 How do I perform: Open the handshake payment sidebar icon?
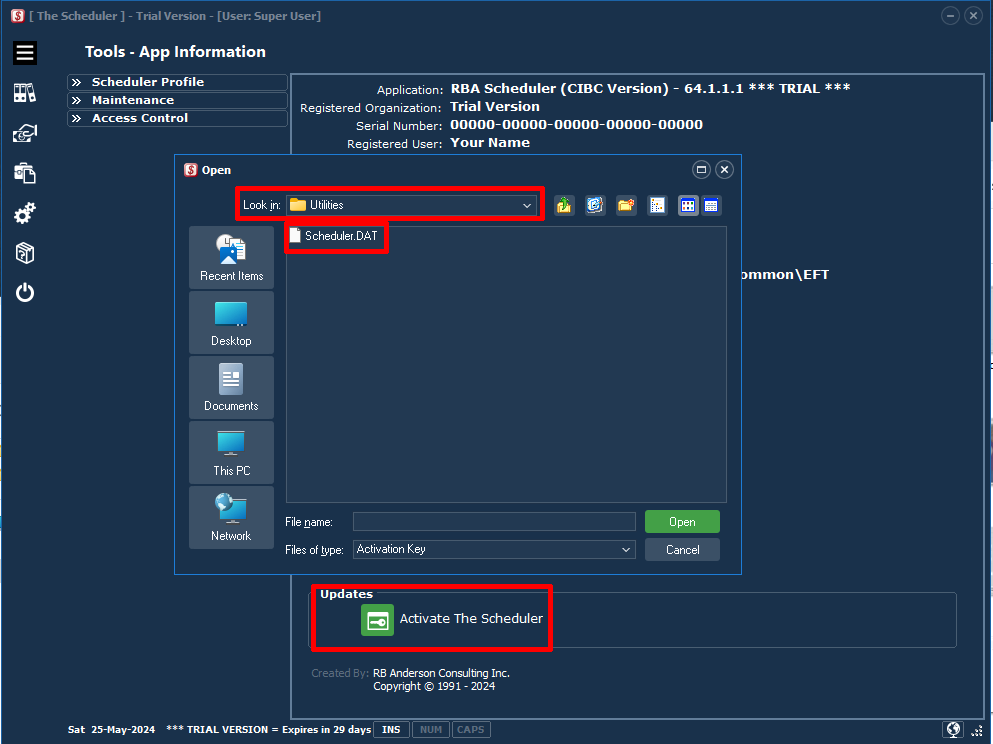coord(25,133)
